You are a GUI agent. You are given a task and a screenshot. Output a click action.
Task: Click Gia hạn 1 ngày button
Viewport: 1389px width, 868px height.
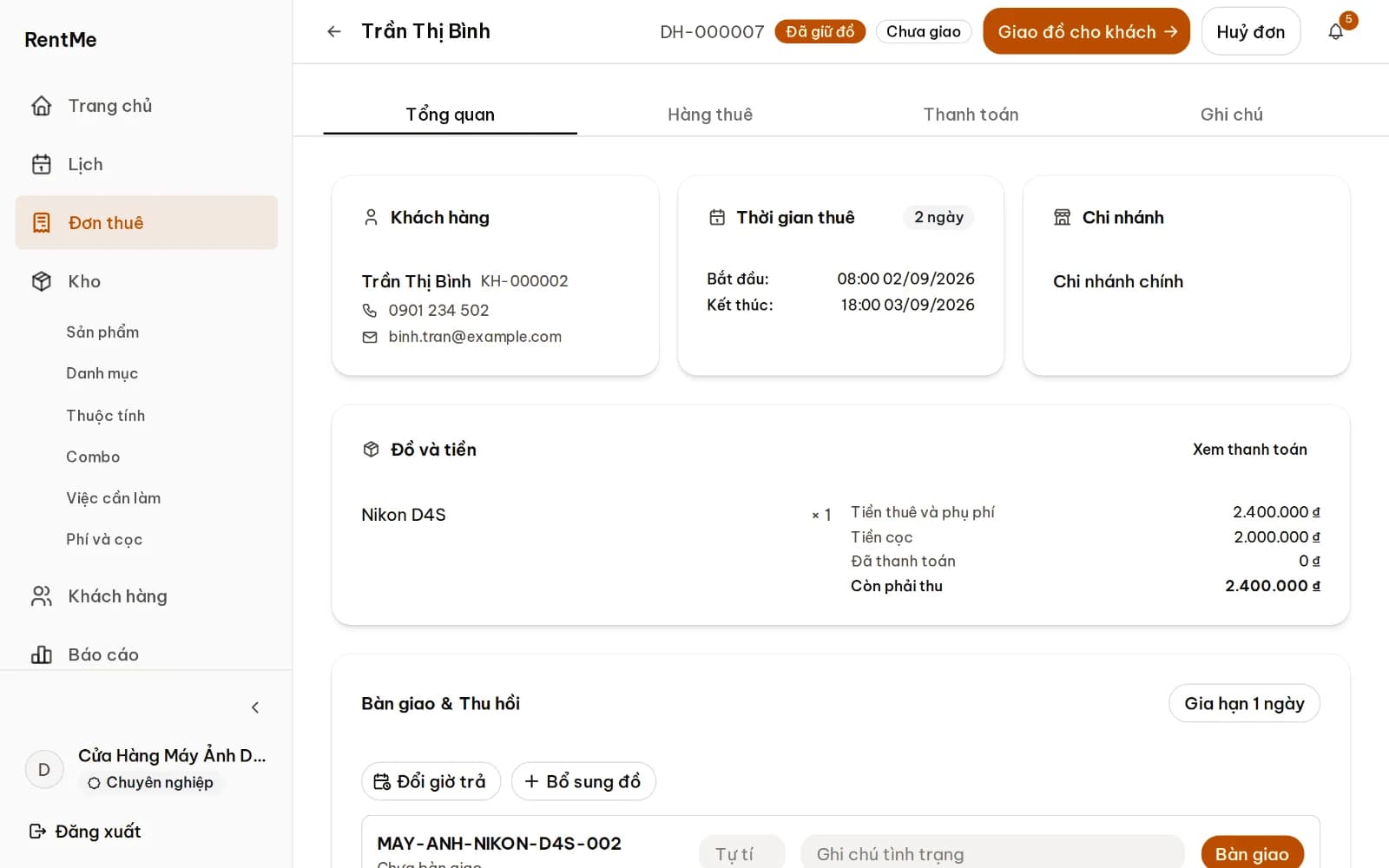1244,704
